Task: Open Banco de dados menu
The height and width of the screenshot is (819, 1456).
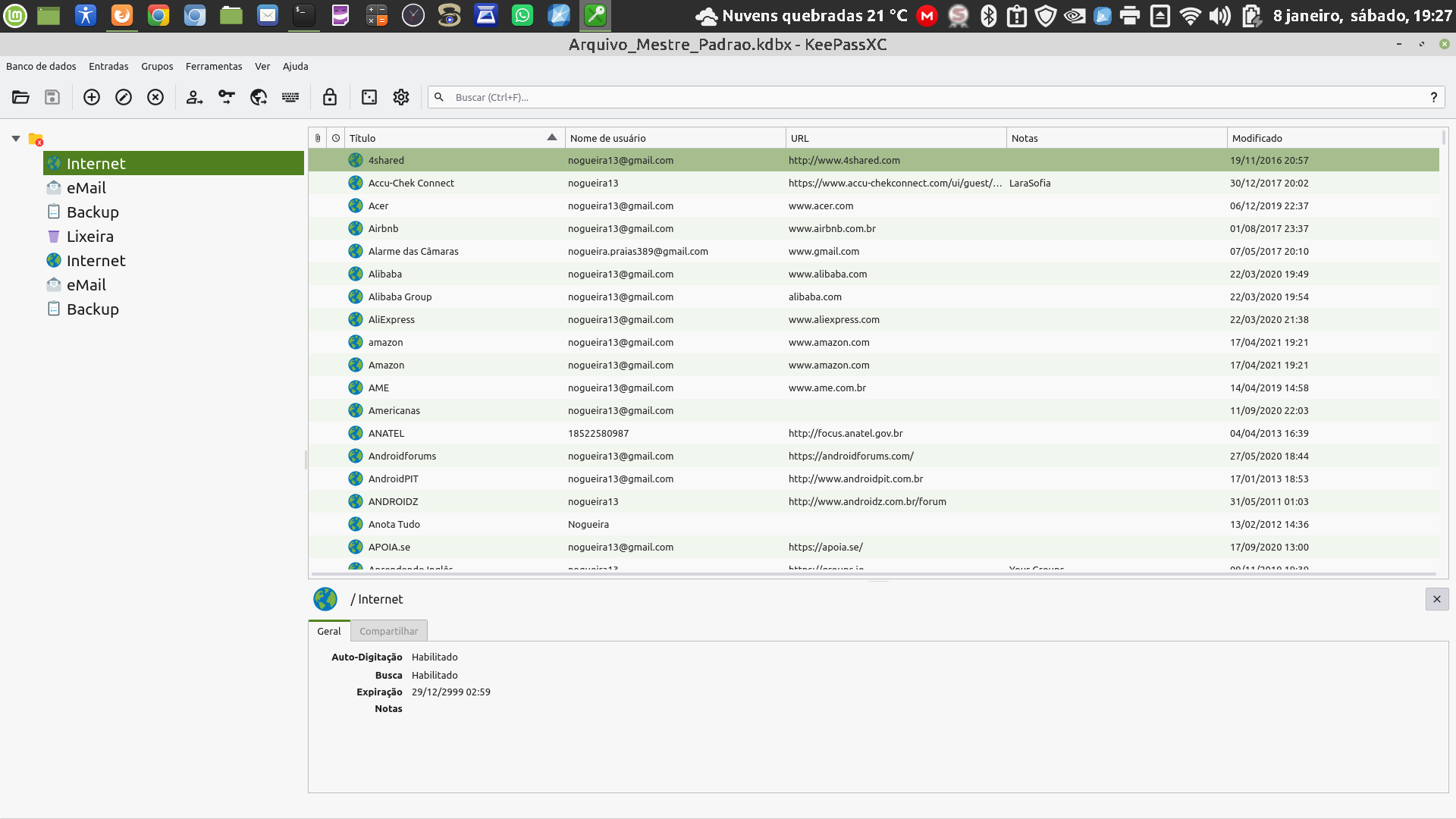Action: click(41, 66)
